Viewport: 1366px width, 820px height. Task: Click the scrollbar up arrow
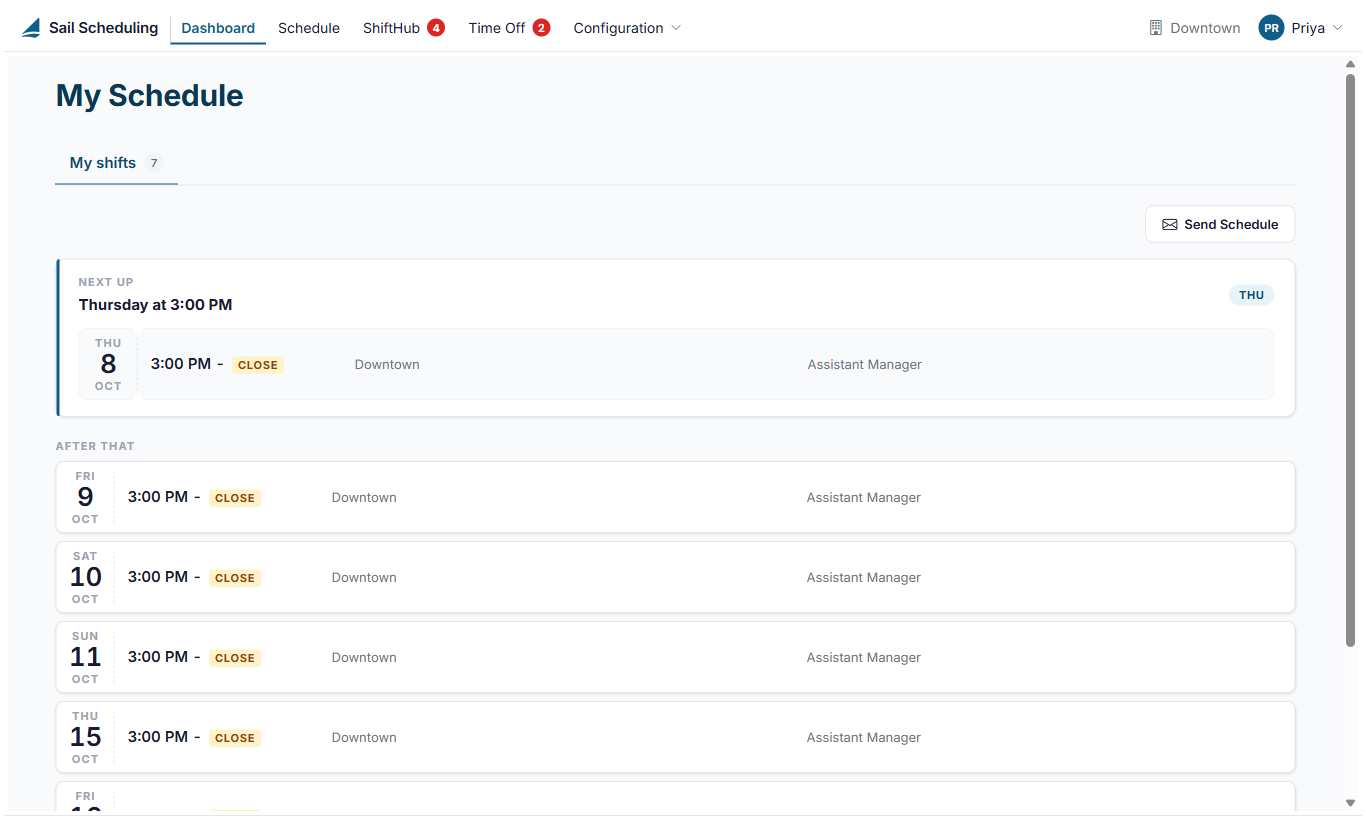(x=1351, y=65)
